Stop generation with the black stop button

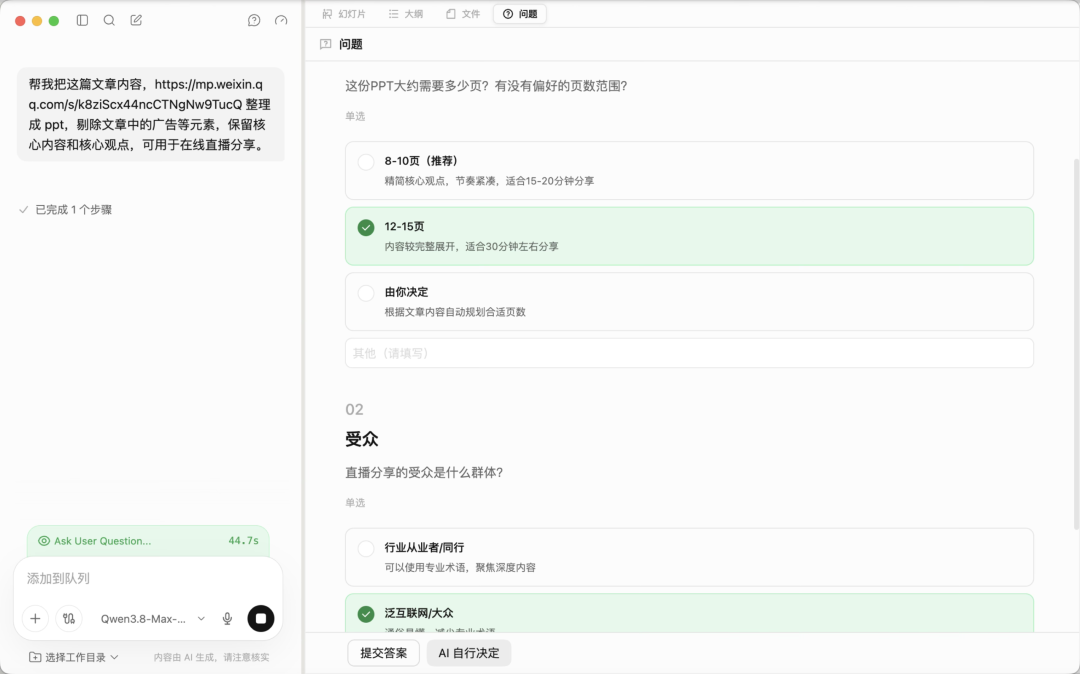tap(261, 618)
